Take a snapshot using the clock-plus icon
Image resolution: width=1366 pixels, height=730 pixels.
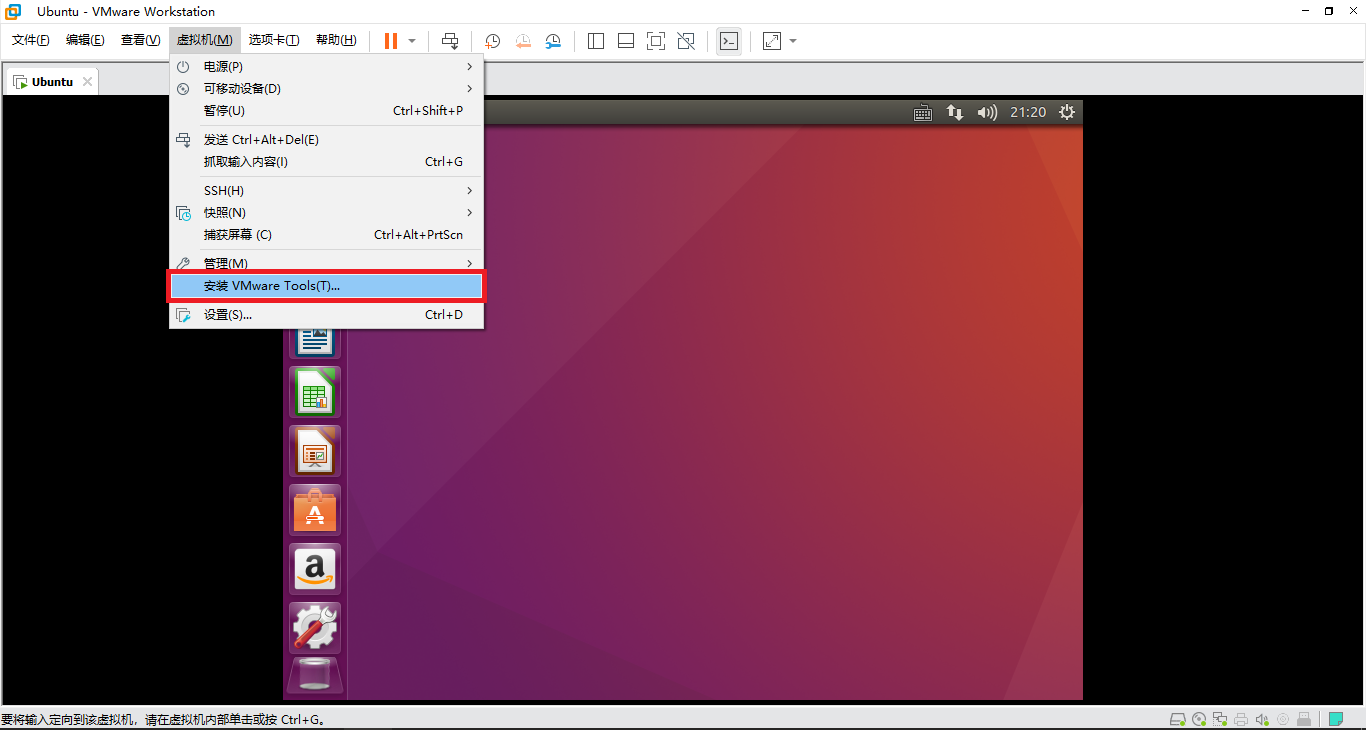tap(493, 41)
